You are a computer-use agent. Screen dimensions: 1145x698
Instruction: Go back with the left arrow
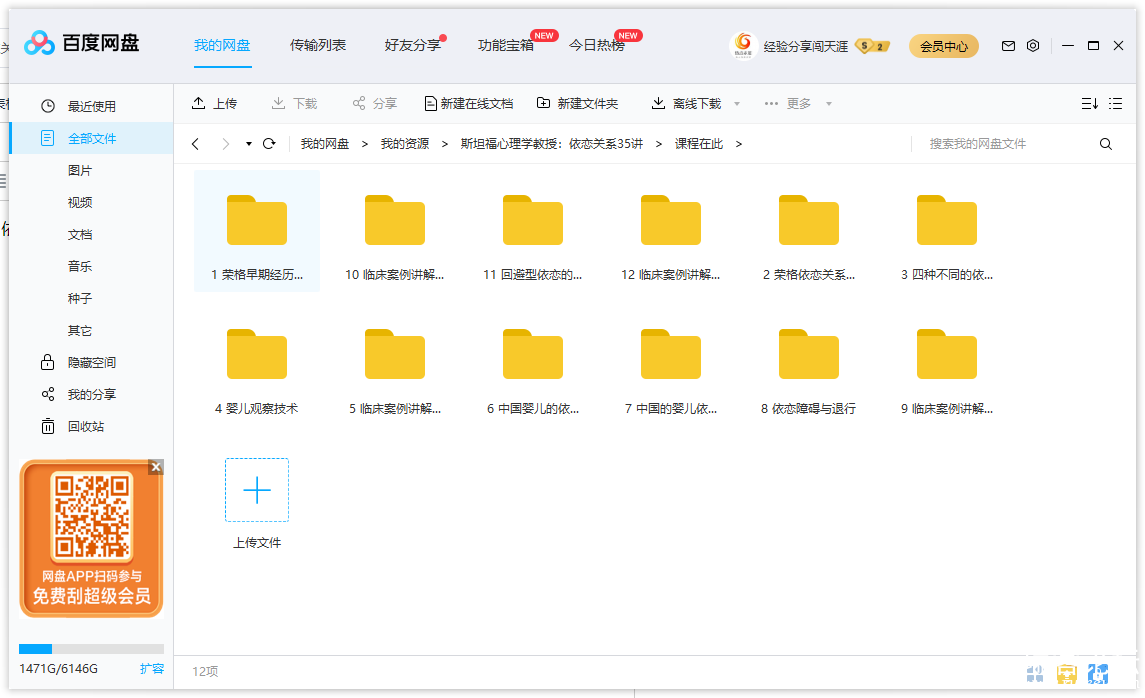click(x=195, y=144)
